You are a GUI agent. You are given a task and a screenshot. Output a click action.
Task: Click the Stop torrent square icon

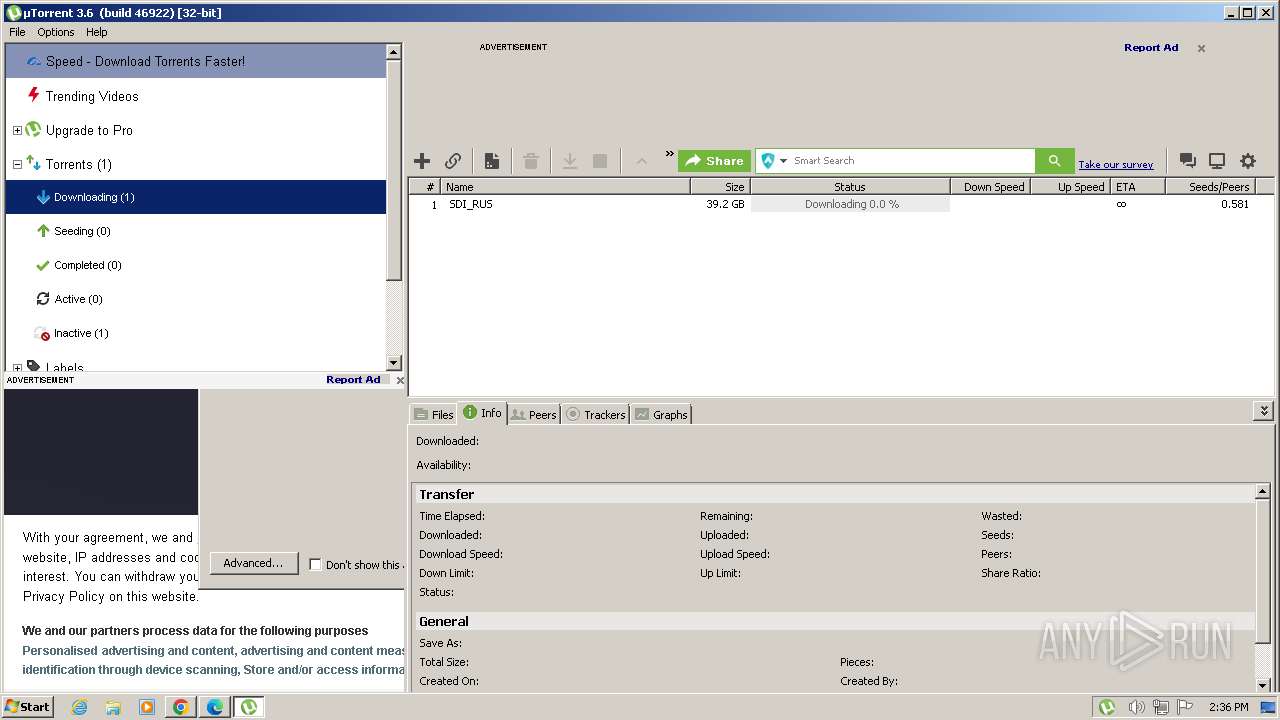click(600, 161)
